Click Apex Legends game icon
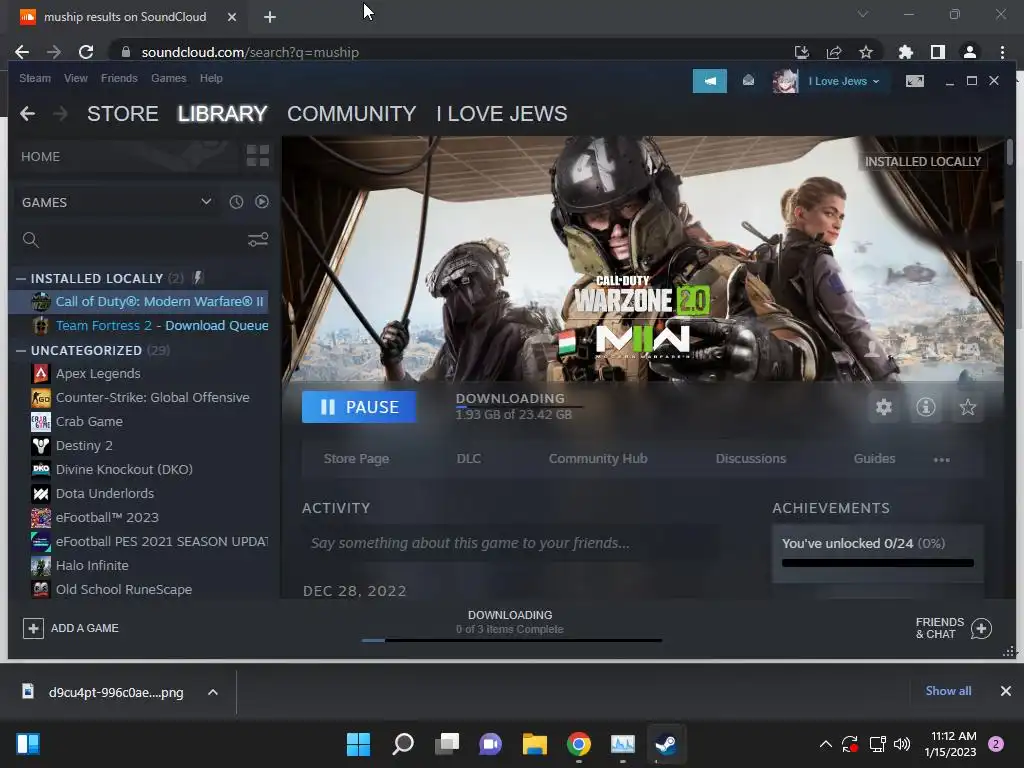 point(40,374)
